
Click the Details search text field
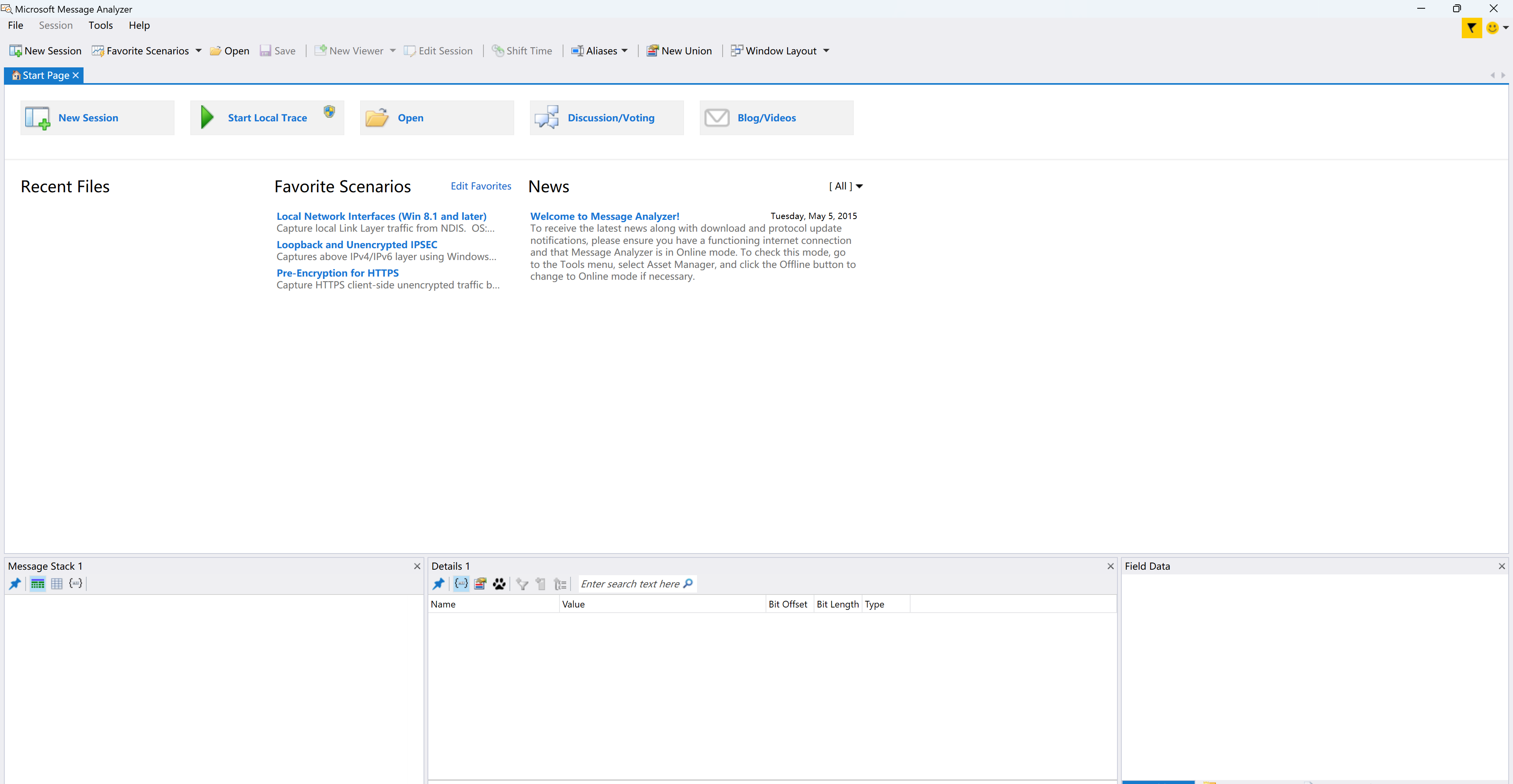(x=630, y=584)
